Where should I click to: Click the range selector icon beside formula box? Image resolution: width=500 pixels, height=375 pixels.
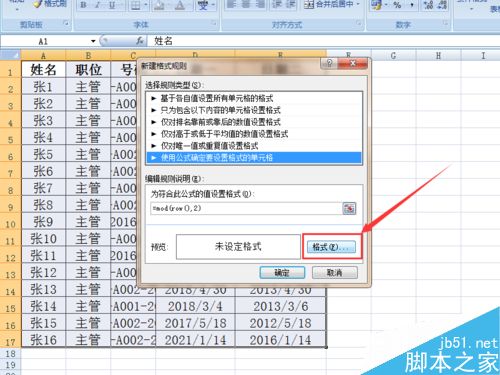349,208
